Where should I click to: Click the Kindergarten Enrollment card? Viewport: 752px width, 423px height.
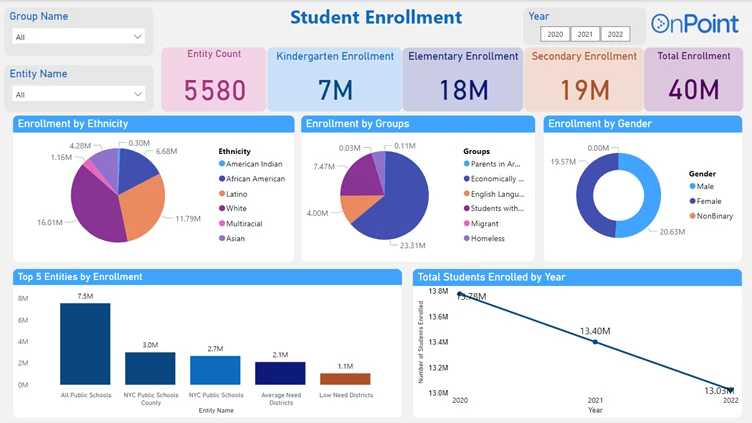(335, 80)
